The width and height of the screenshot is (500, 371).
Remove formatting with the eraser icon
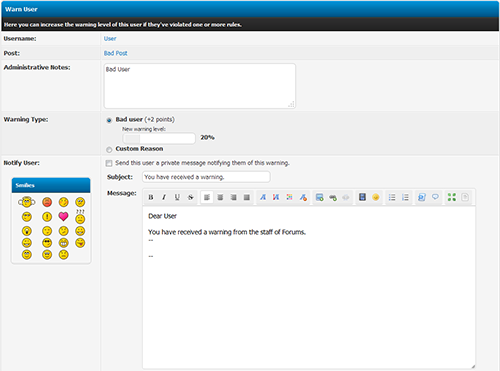[303, 197]
